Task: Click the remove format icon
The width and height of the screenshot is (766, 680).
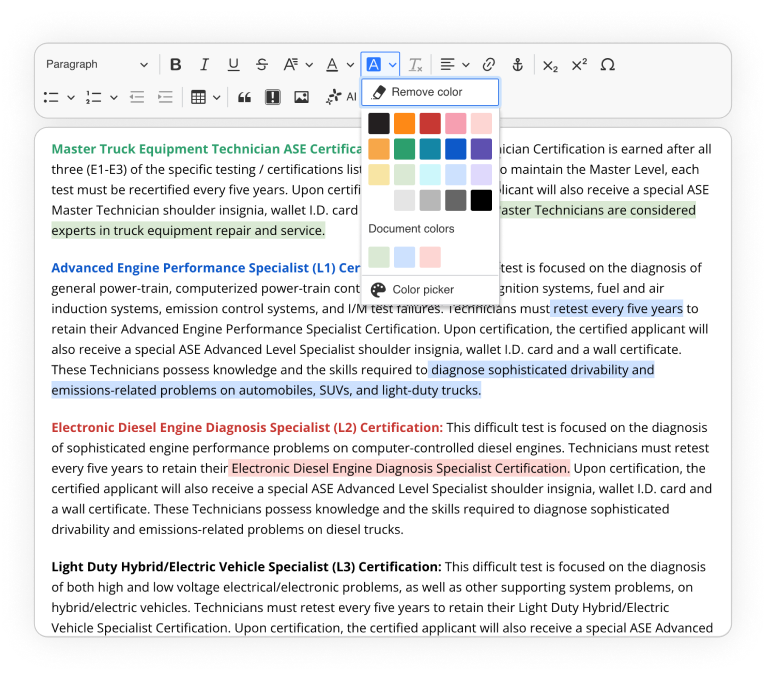Action: tap(415, 64)
